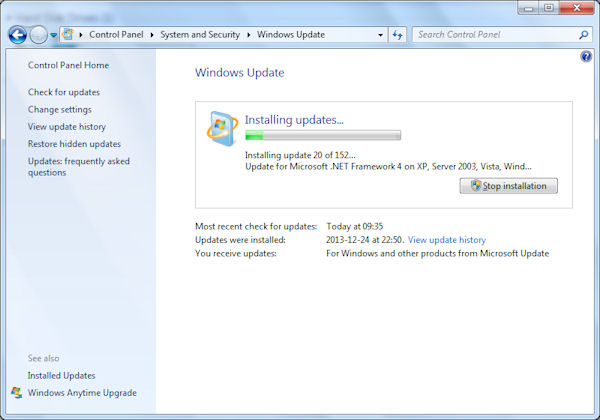Open the Help question mark icon

(x=586, y=57)
